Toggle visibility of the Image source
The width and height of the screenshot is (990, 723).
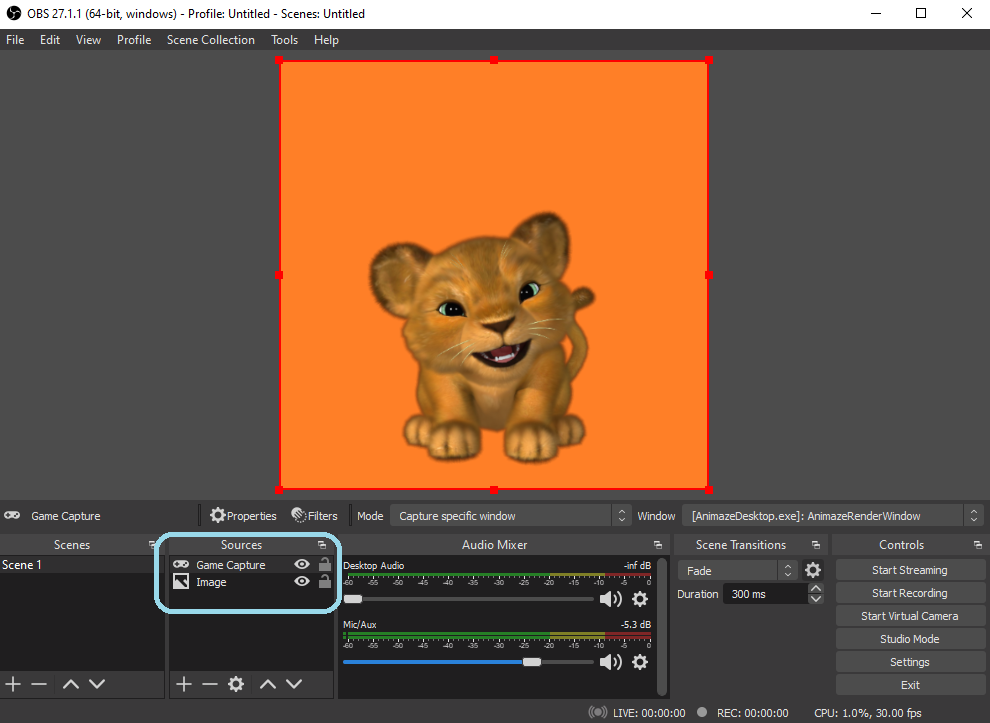[x=301, y=582]
